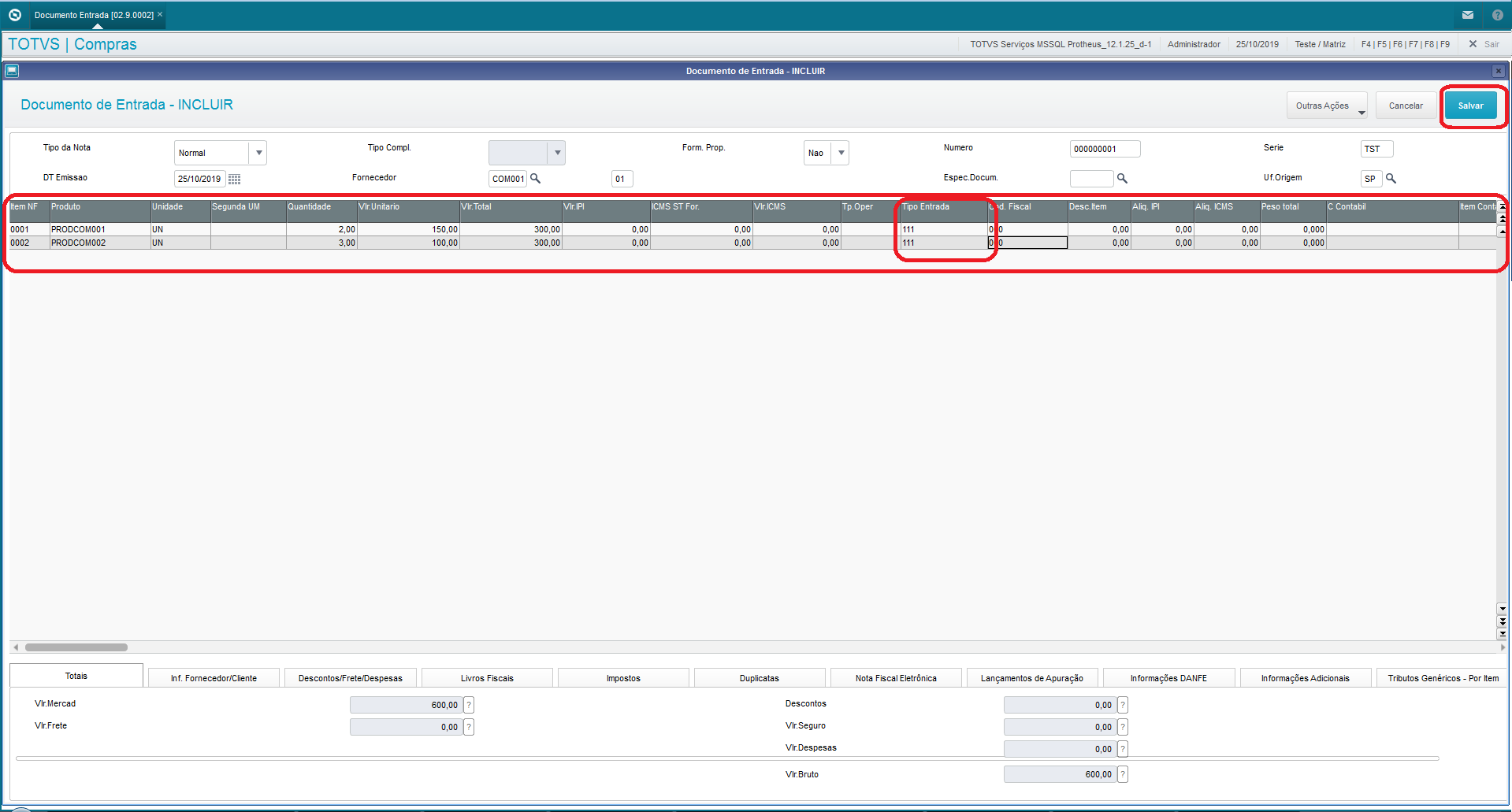Viewport: 1512px width, 812px height.
Task: Click the Salvar button
Action: (x=1470, y=106)
